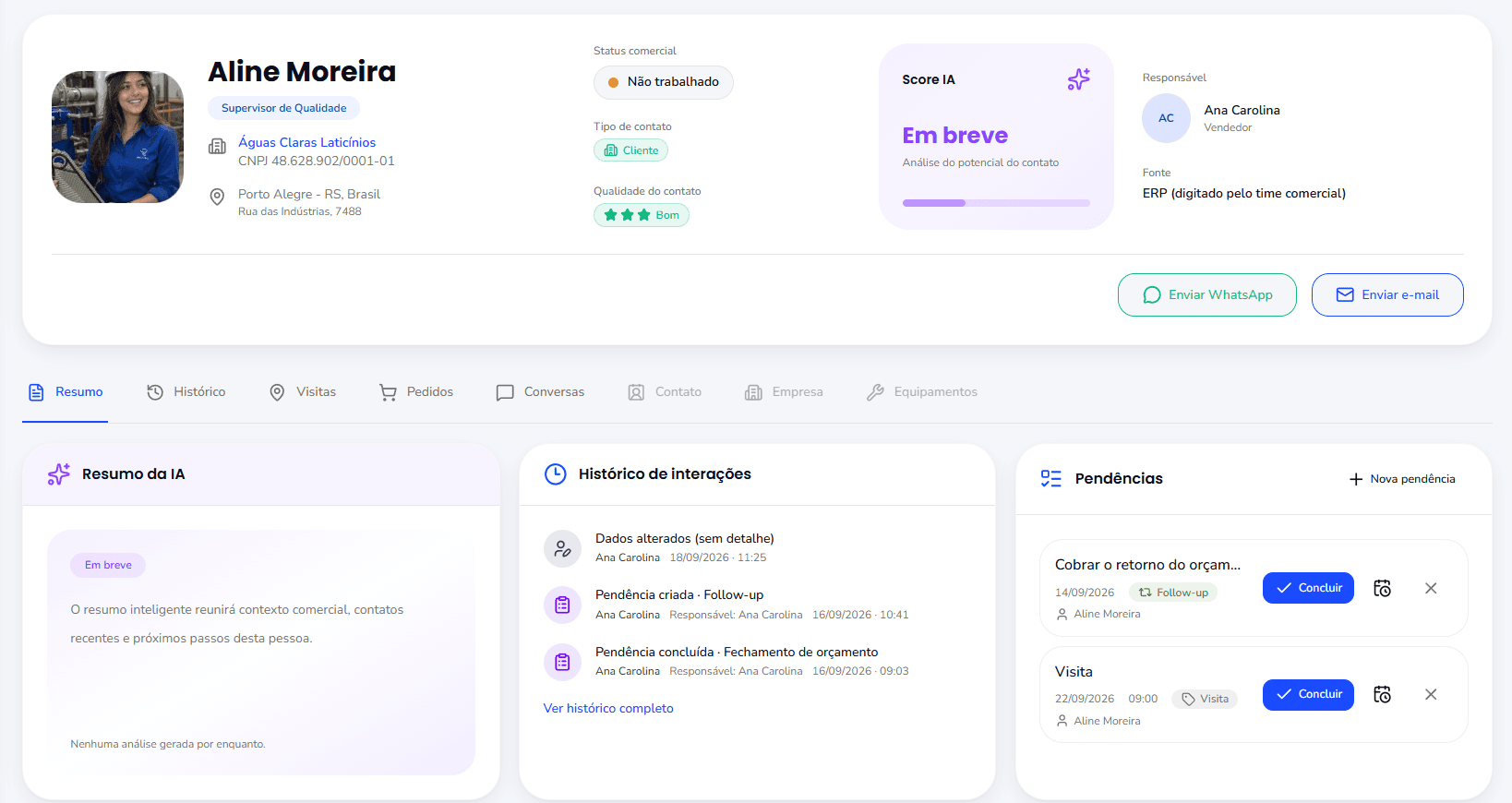The width and height of the screenshot is (1512, 803).
Task: Remove the Visita pendência
Action: click(1431, 694)
